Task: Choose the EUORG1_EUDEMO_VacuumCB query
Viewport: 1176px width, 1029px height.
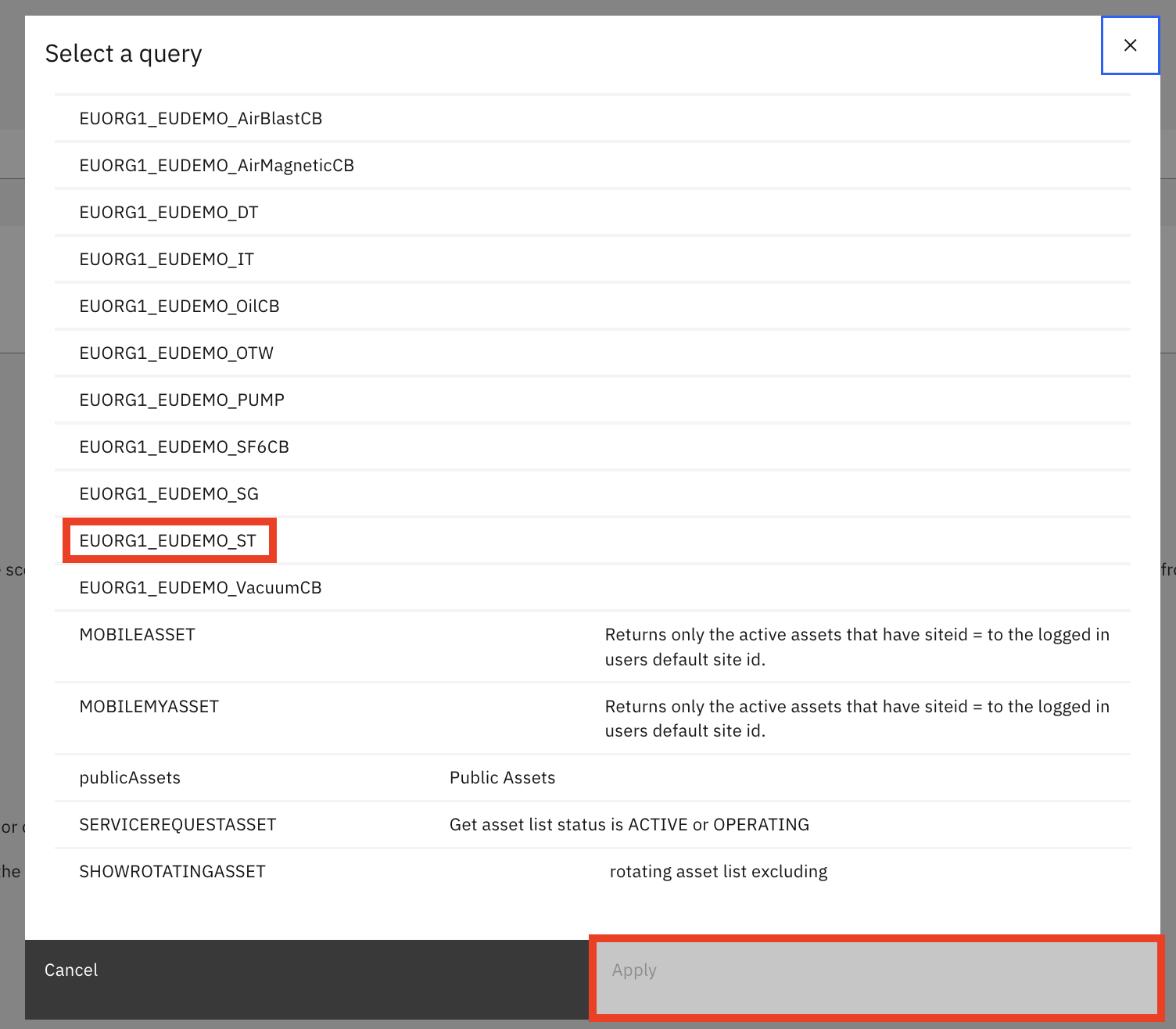Action: (x=592, y=587)
